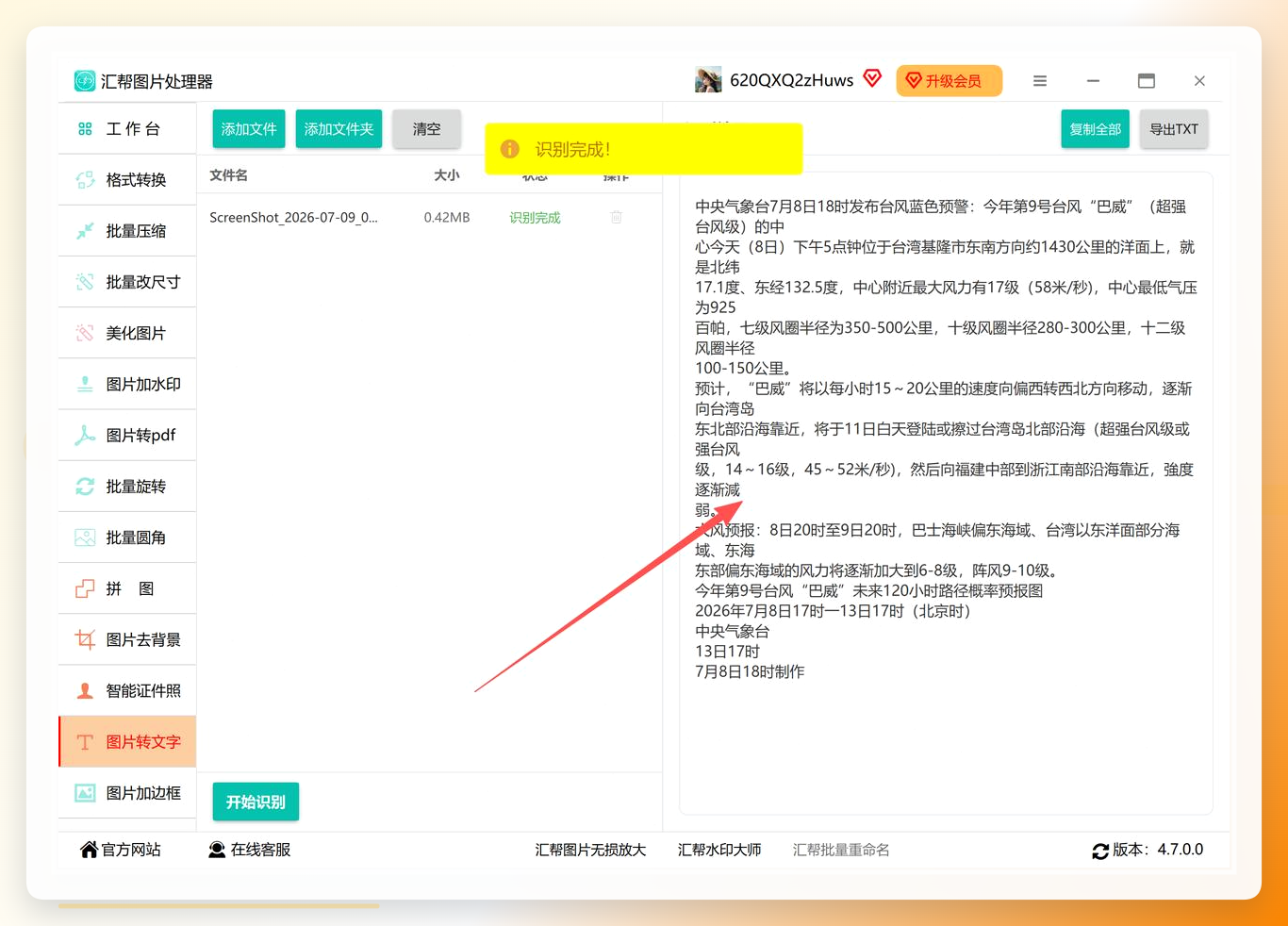Open the 官方网站 link
This screenshot has width=1288, height=926.
pos(121,850)
